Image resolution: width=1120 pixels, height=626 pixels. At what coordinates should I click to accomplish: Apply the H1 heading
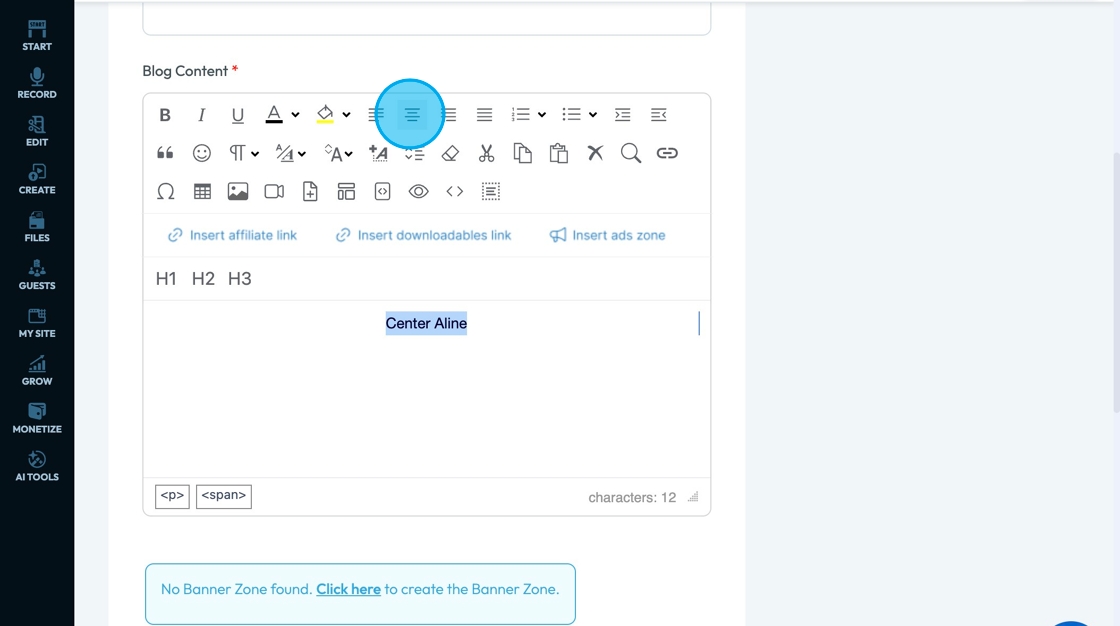pos(166,279)
